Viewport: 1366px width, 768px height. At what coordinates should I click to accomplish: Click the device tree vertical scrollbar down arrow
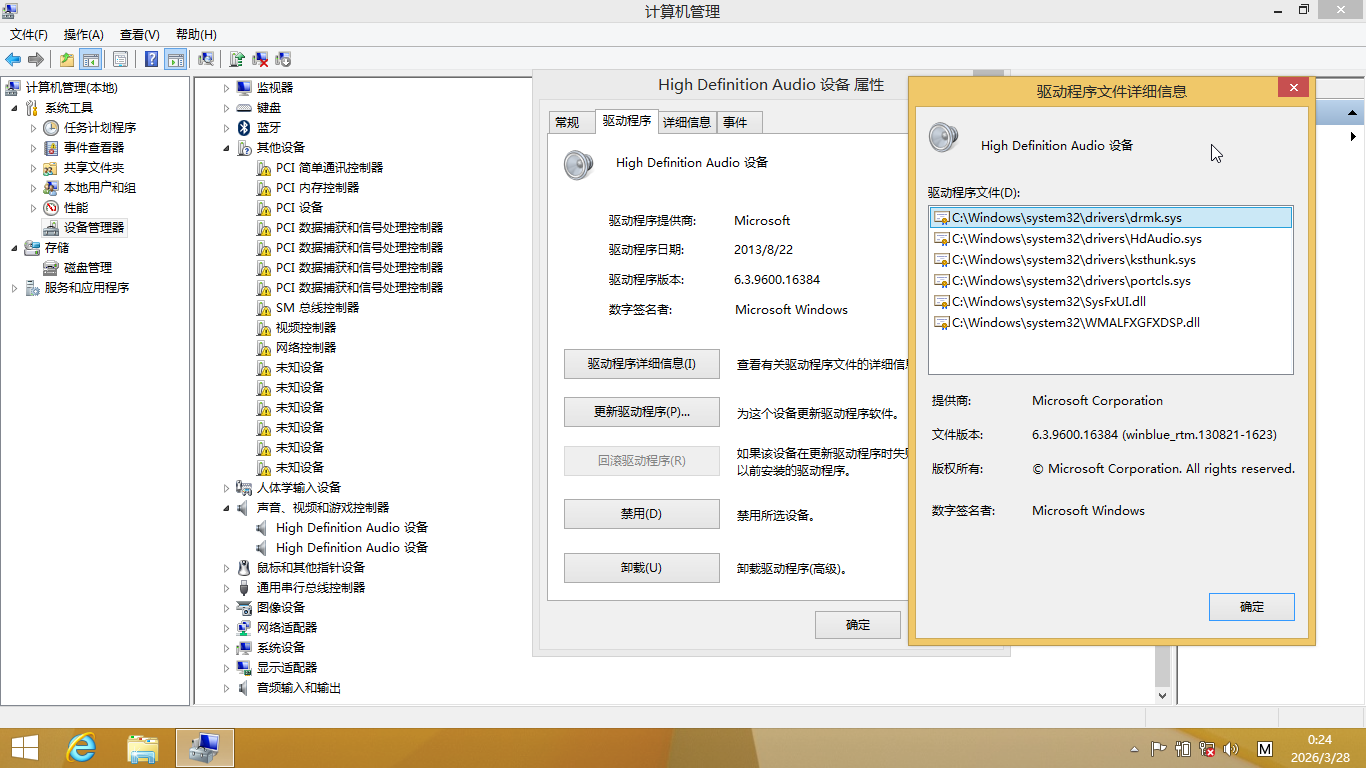[1162, 695]
